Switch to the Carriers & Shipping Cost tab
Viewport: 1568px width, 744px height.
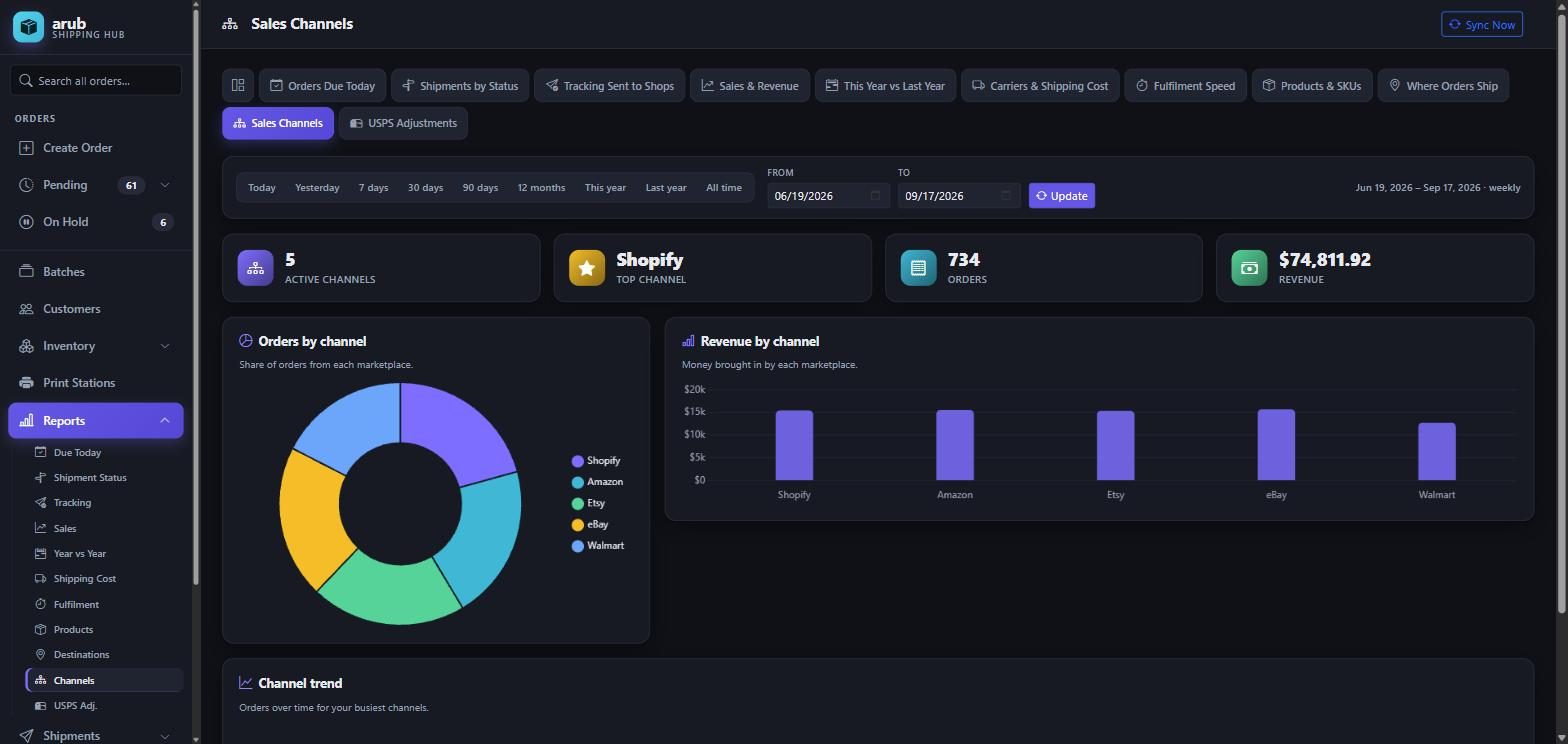pos(1040,86)
